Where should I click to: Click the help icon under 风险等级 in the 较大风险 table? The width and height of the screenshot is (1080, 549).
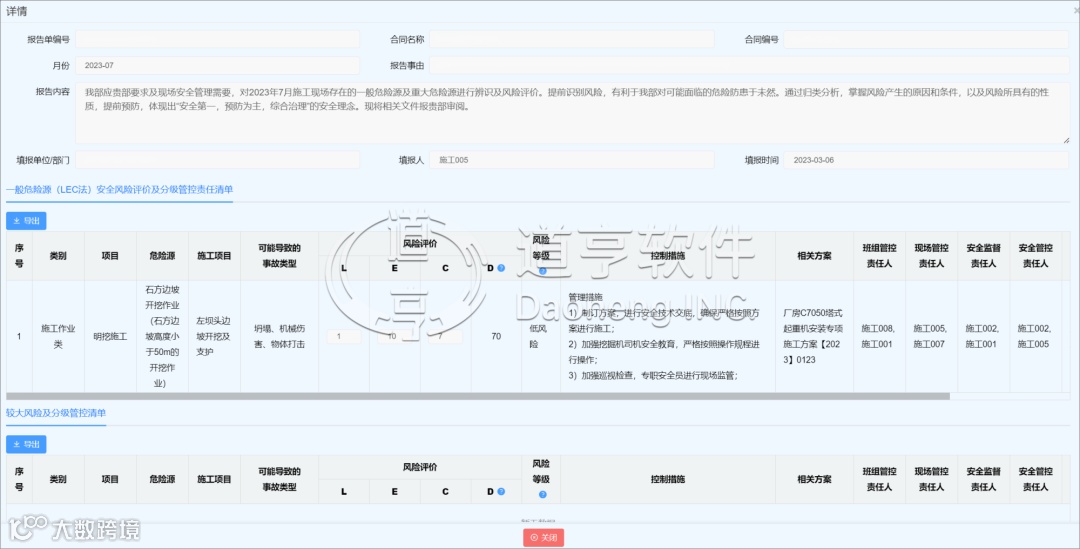point(542,495)
